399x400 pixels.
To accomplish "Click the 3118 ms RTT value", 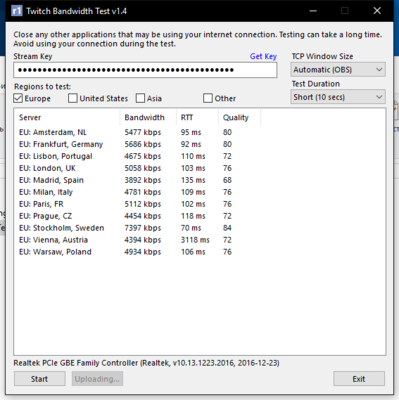I will [x=195, y=240].
